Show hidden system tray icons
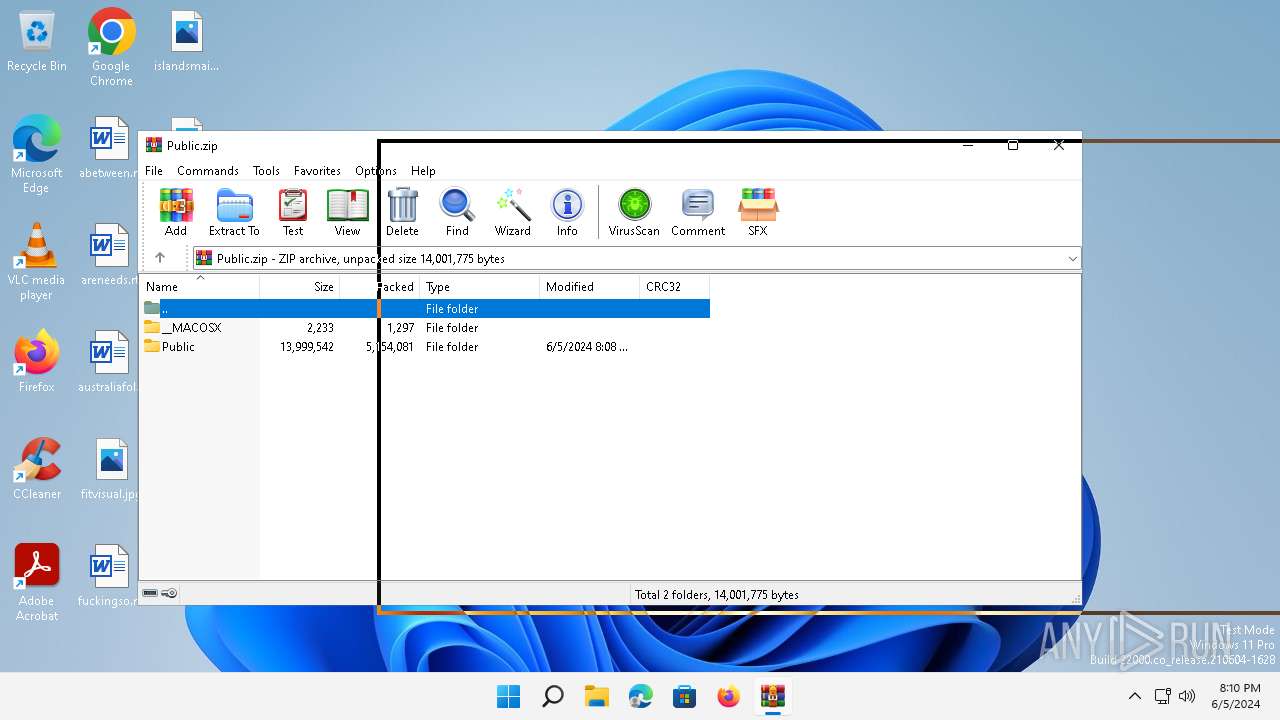This screenshot has height=720, width=1280. (x=1134, y=696)
